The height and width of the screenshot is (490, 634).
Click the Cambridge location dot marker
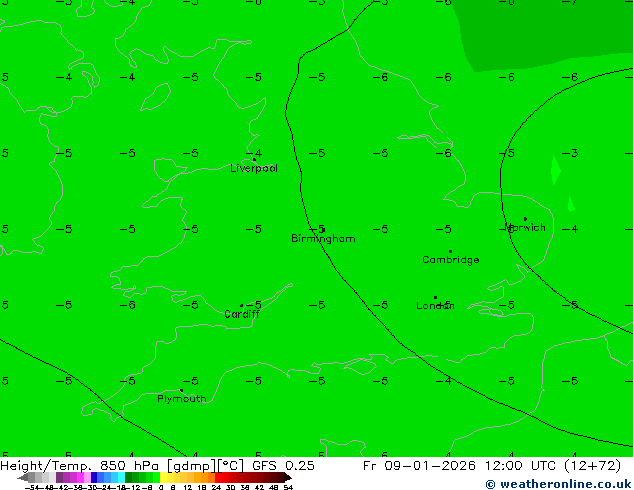click(x=450, y=251)
